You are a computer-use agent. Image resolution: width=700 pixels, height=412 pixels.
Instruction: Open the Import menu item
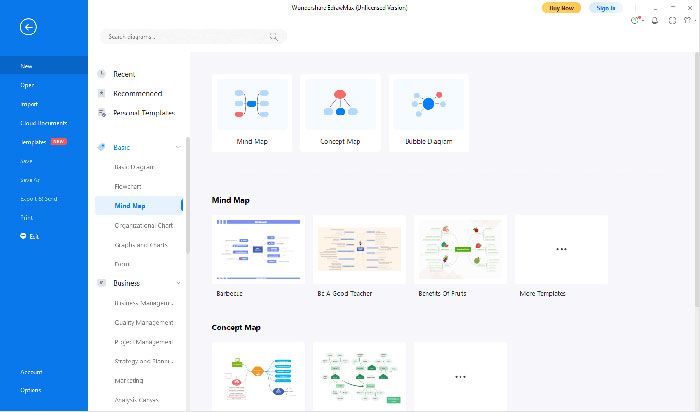point(29,103)
